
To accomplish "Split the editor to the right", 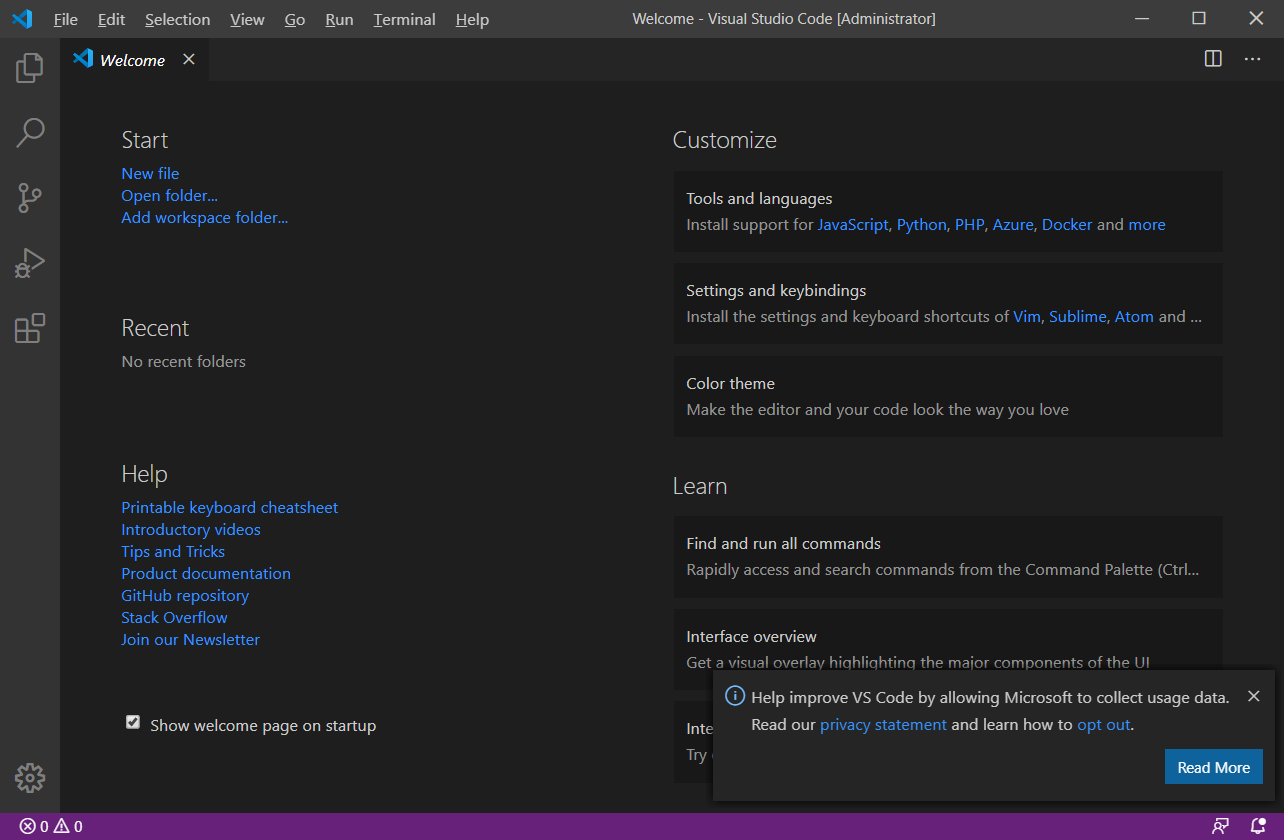I will click(x=1213, y=59).
